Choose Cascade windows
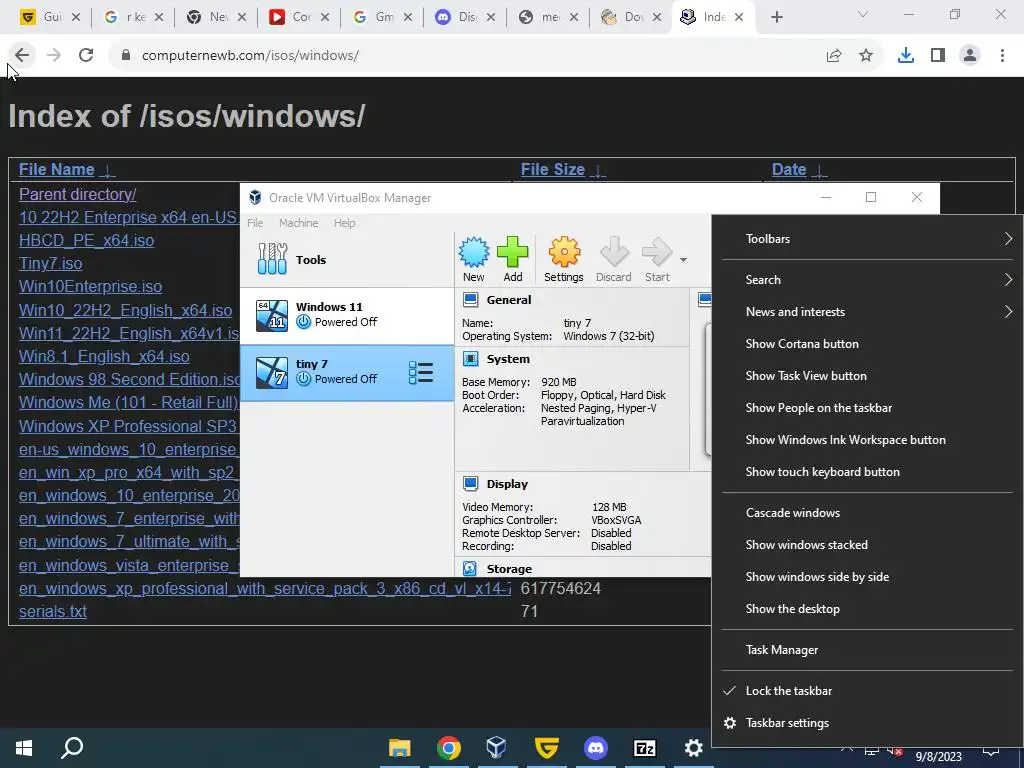1024x768 pixels. [x=867, y=513]
